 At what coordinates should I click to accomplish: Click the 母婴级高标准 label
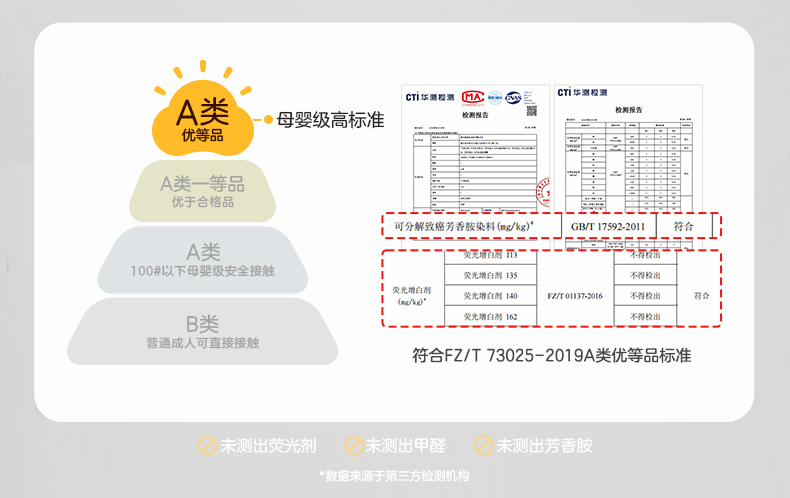pos(331,120)
